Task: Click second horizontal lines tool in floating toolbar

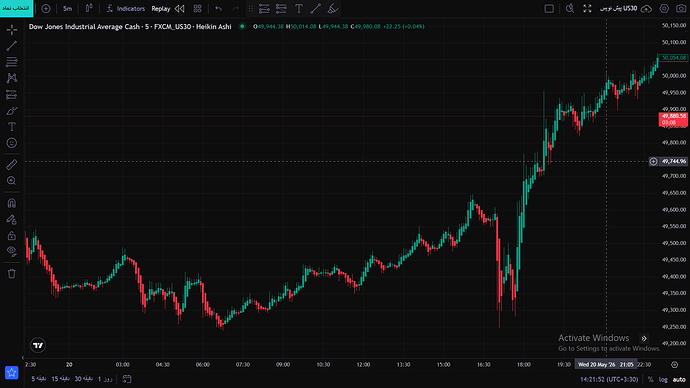Action: pos(281,9)
